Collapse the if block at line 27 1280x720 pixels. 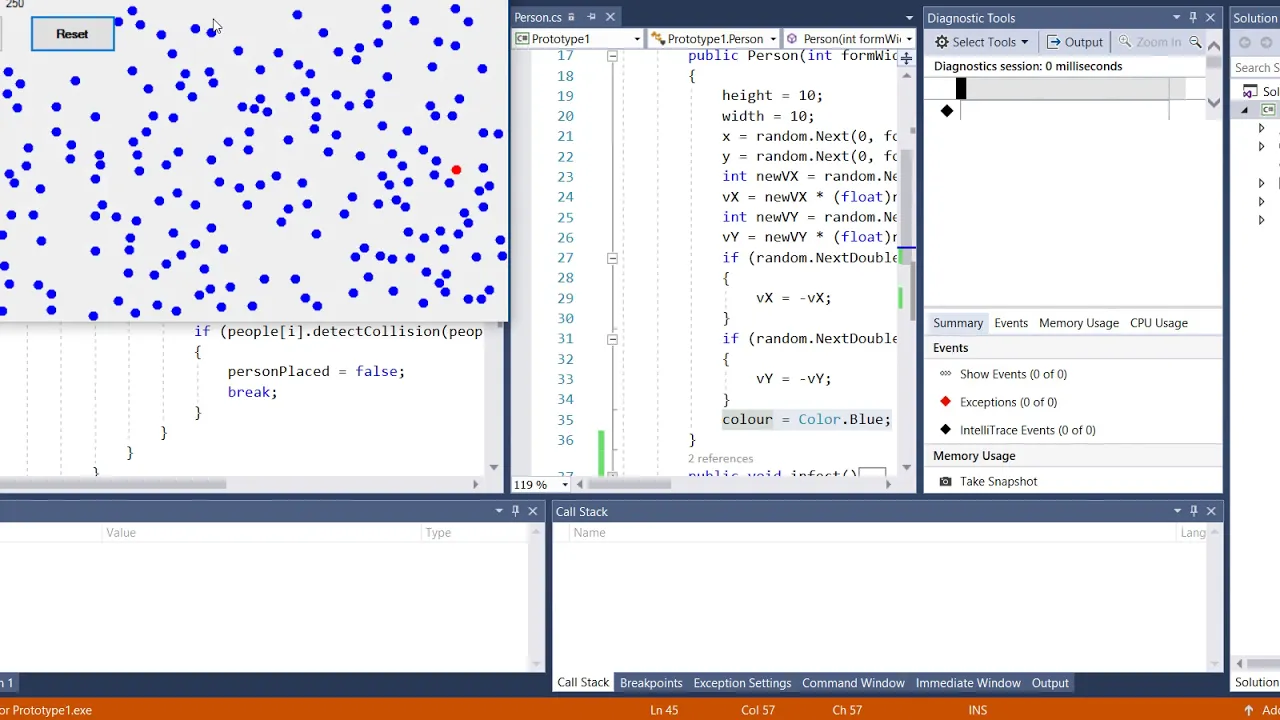point(612,258)
